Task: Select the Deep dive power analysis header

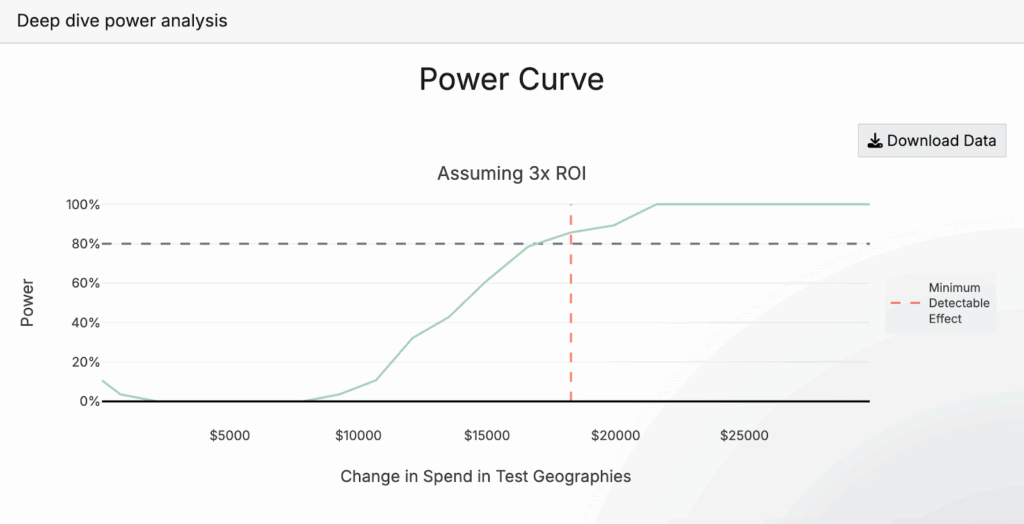Action: click(x=122, y=20)
